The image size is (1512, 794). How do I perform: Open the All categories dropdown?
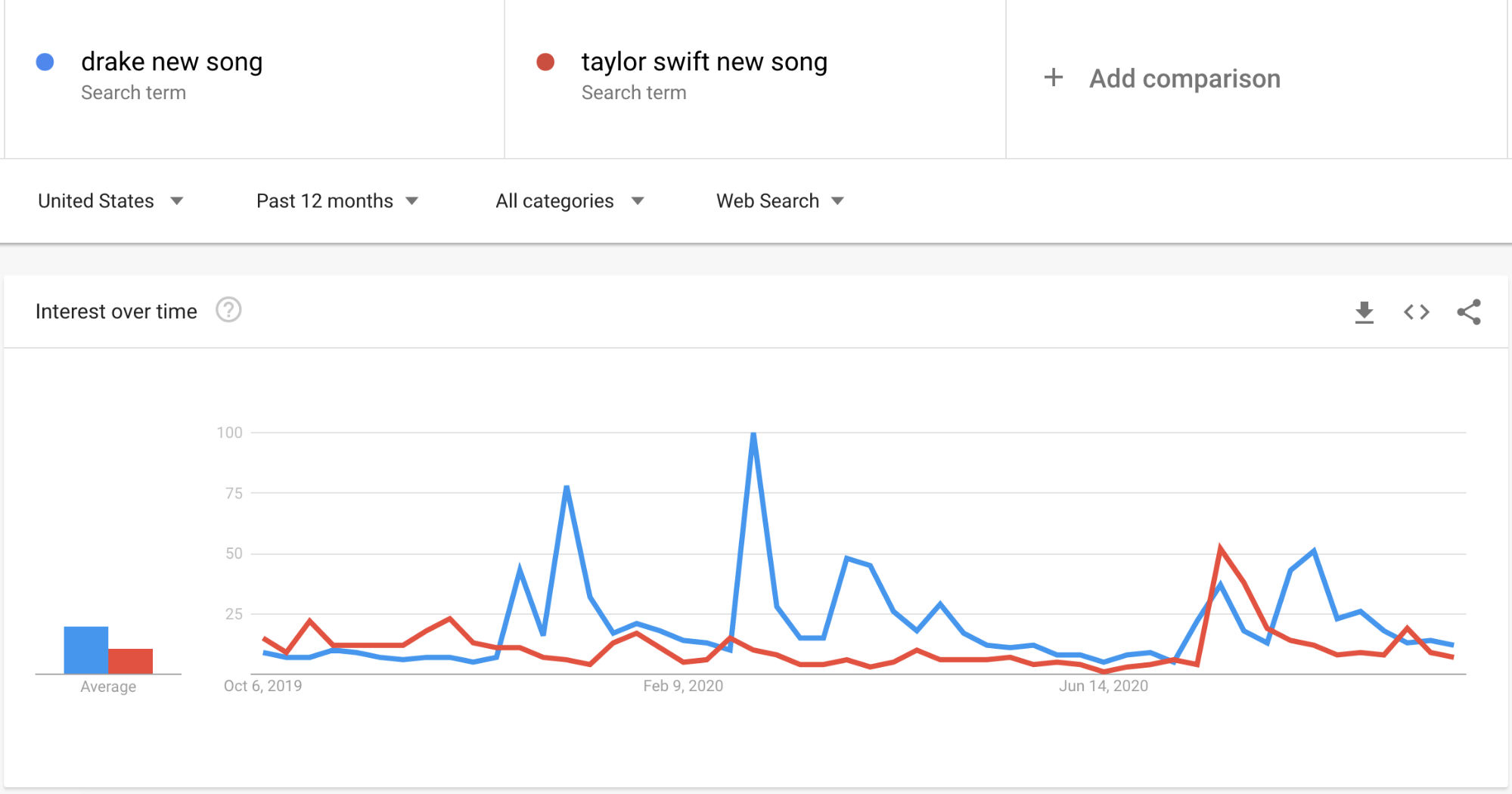coord(569,201)
